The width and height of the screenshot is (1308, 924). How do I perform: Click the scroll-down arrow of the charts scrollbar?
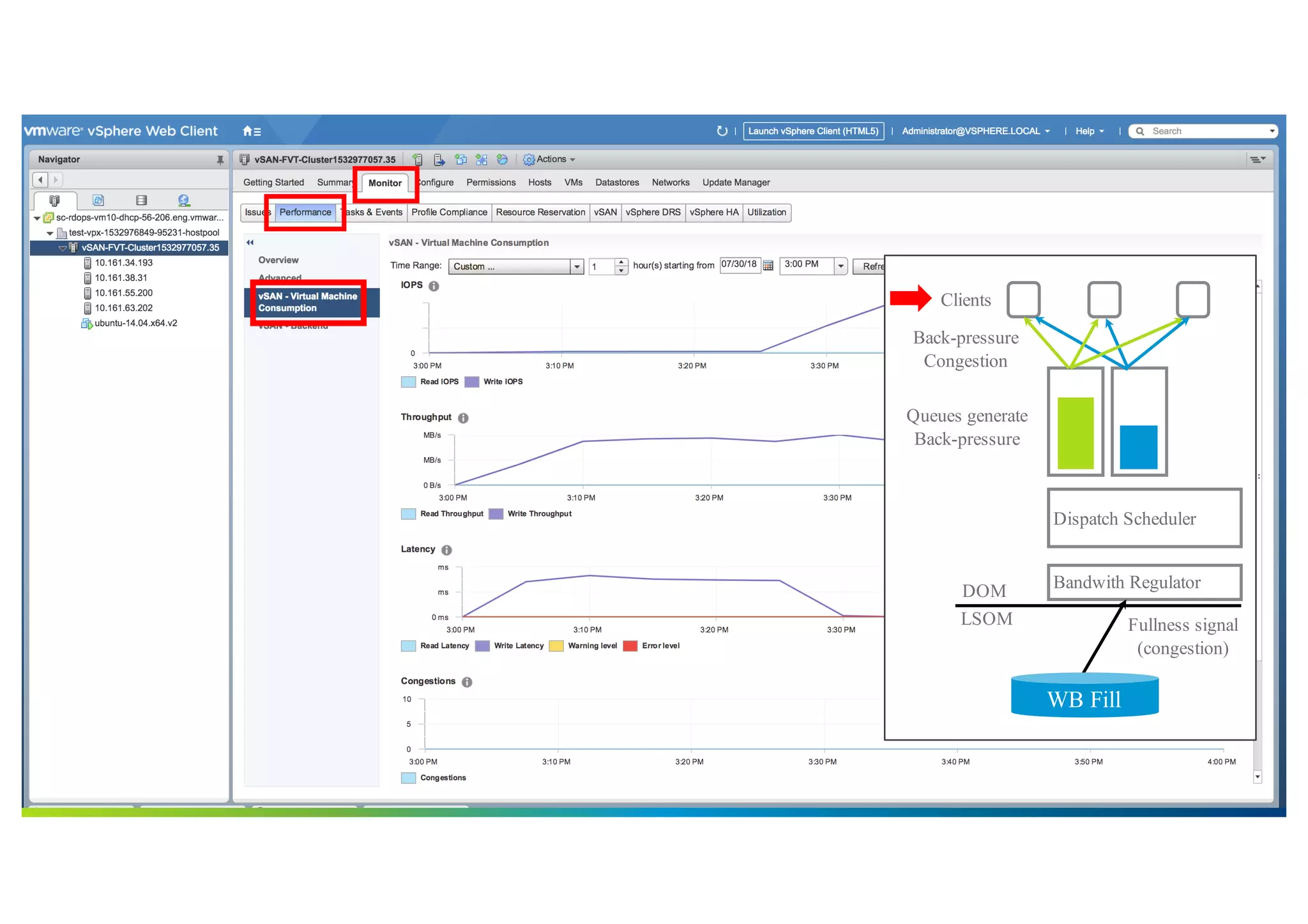point(1258,777)
